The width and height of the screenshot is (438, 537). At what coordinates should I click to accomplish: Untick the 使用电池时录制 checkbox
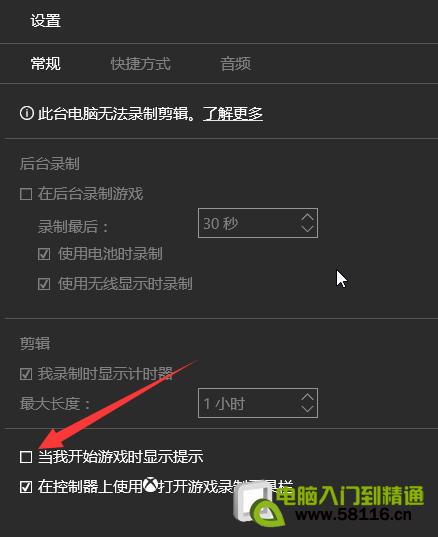click(x=44, y=254)
